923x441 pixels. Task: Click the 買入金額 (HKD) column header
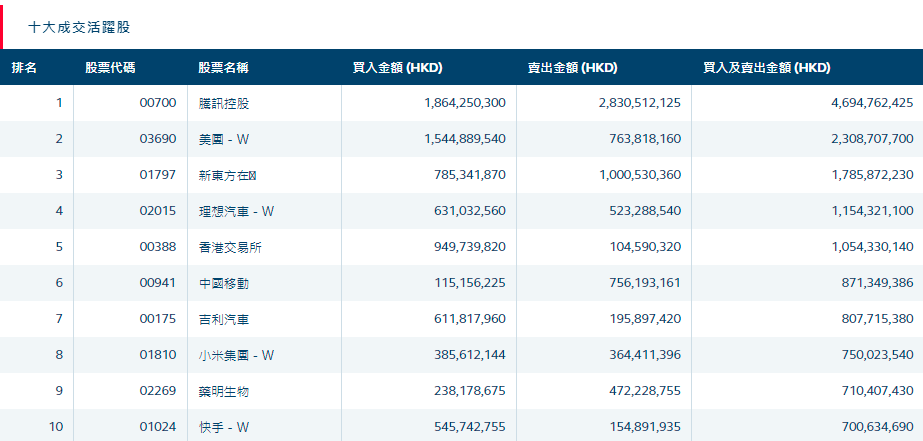click(x=397, y=68)
